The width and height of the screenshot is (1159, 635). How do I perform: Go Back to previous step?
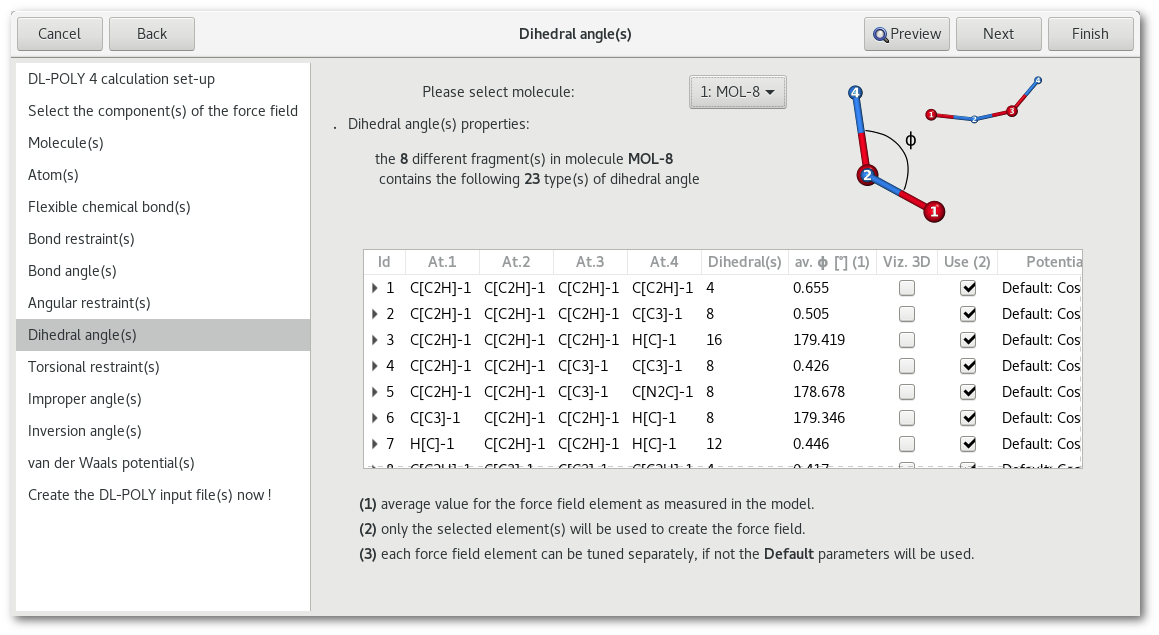pos(152,34)
